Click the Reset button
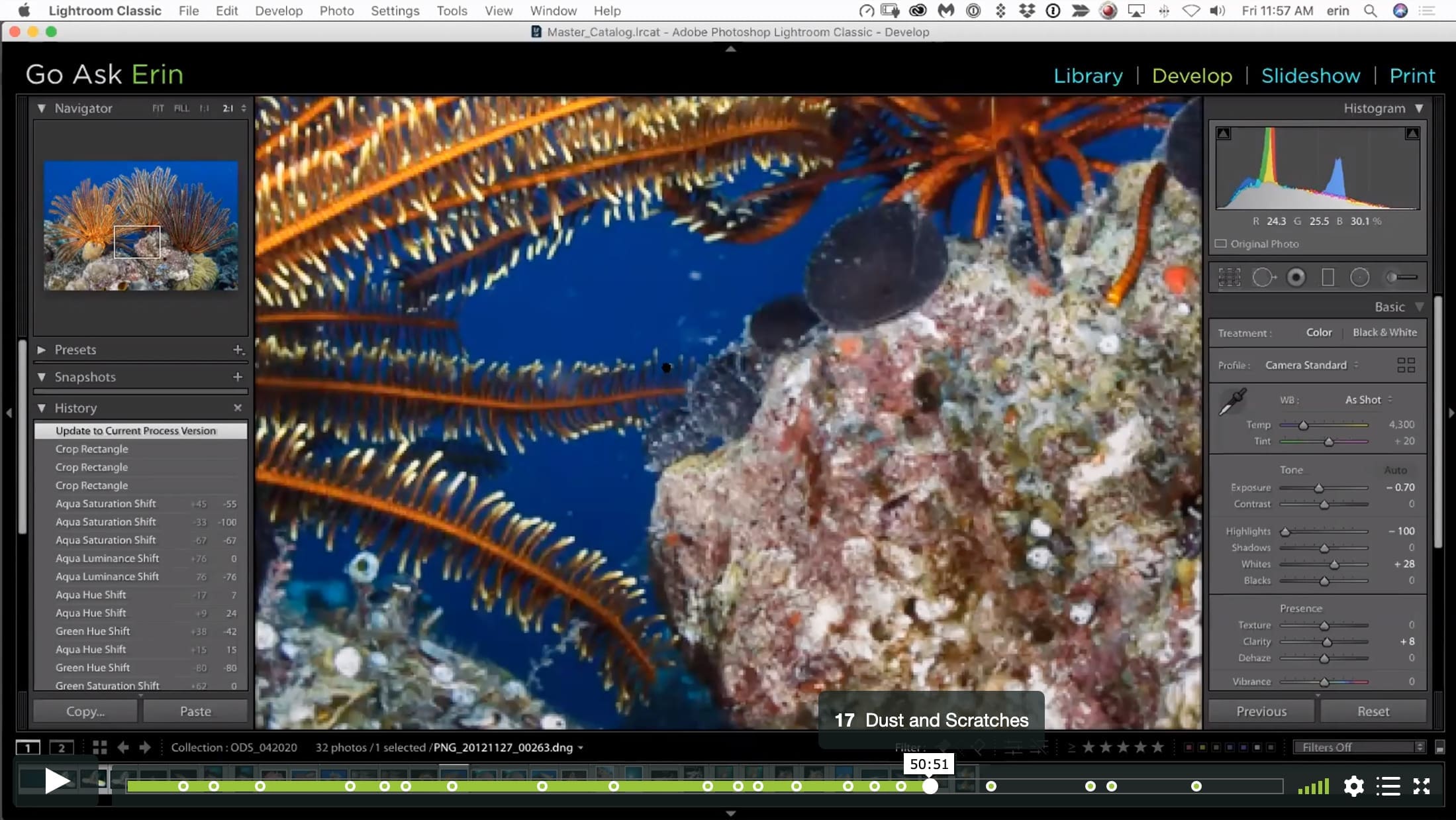Screen dimensions: 1456x820 coord(1373,711)
